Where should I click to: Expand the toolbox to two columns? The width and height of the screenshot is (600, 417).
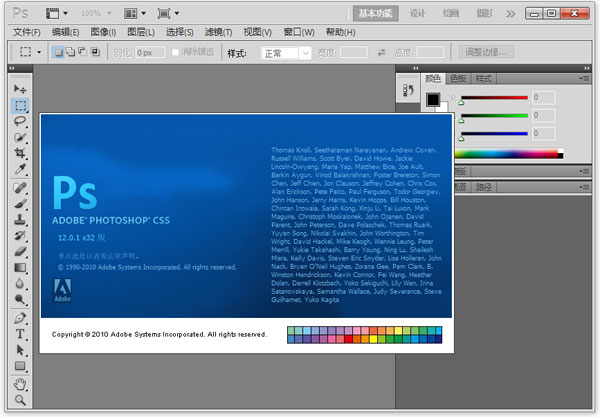click(12, 68)
